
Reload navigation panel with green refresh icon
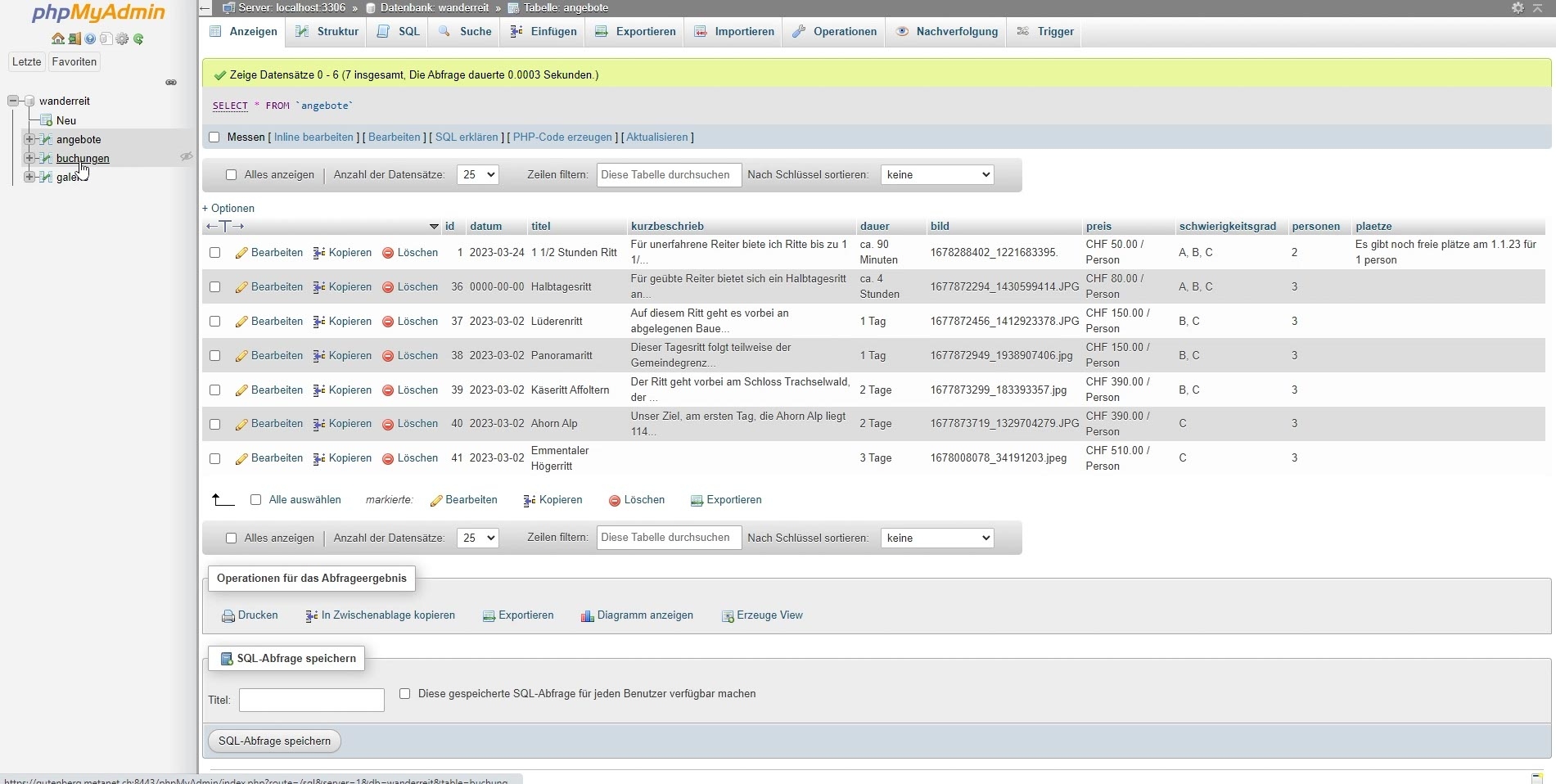pos(138,39)
